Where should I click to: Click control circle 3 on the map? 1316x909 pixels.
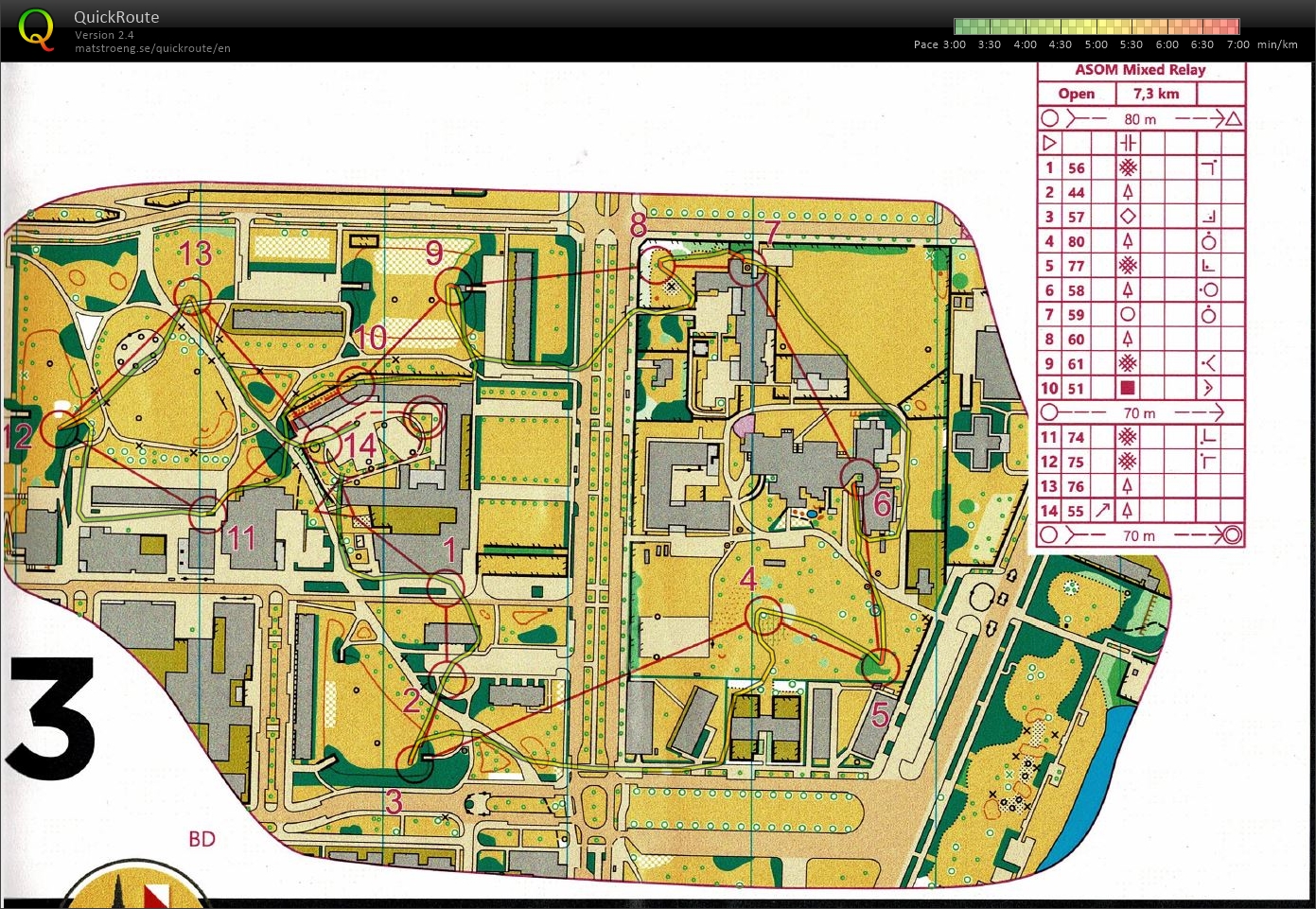pyautogui.click(x=413, y=762)
